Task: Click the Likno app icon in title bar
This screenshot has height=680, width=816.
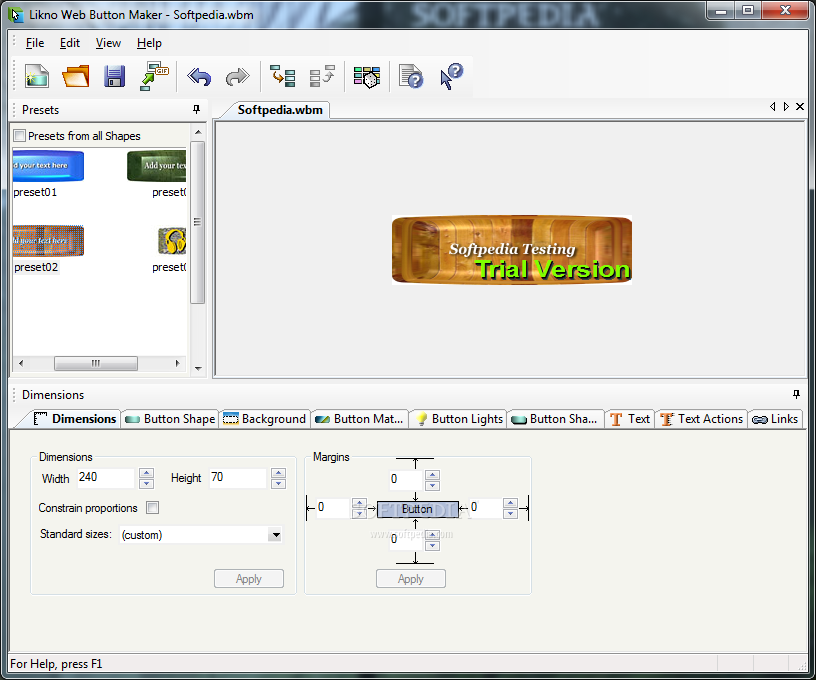Action: [x=17, y=15]
